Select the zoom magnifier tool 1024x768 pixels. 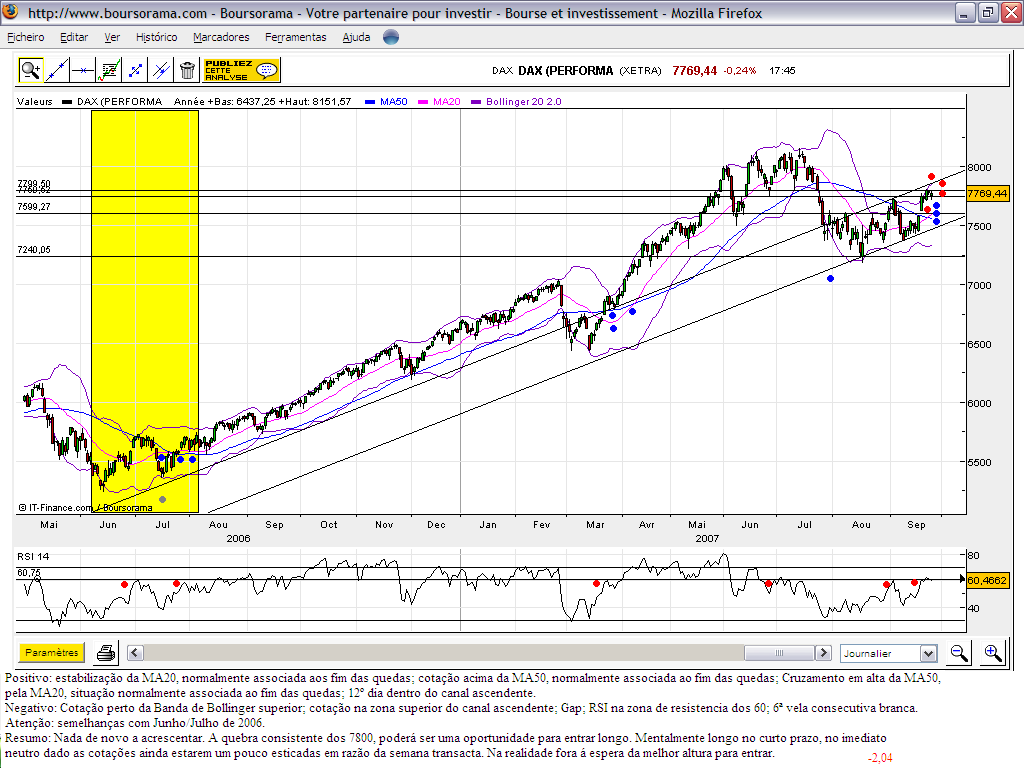pyautogui.click(x=30, y=70)
